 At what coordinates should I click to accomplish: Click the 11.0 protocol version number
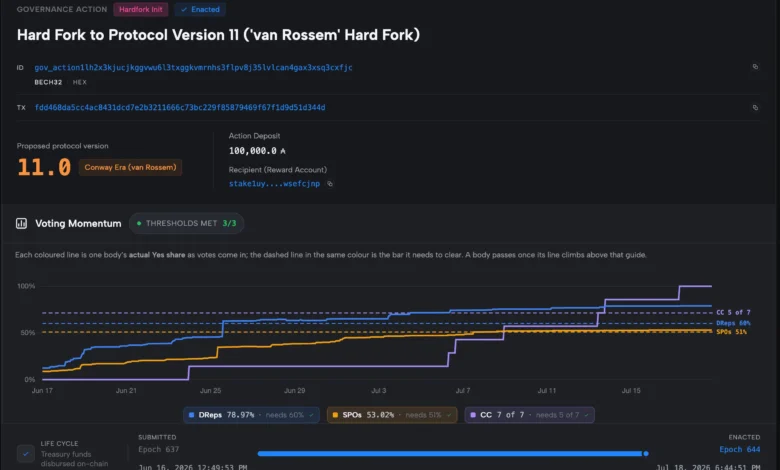pyautogui.click(x=44, y=167)
